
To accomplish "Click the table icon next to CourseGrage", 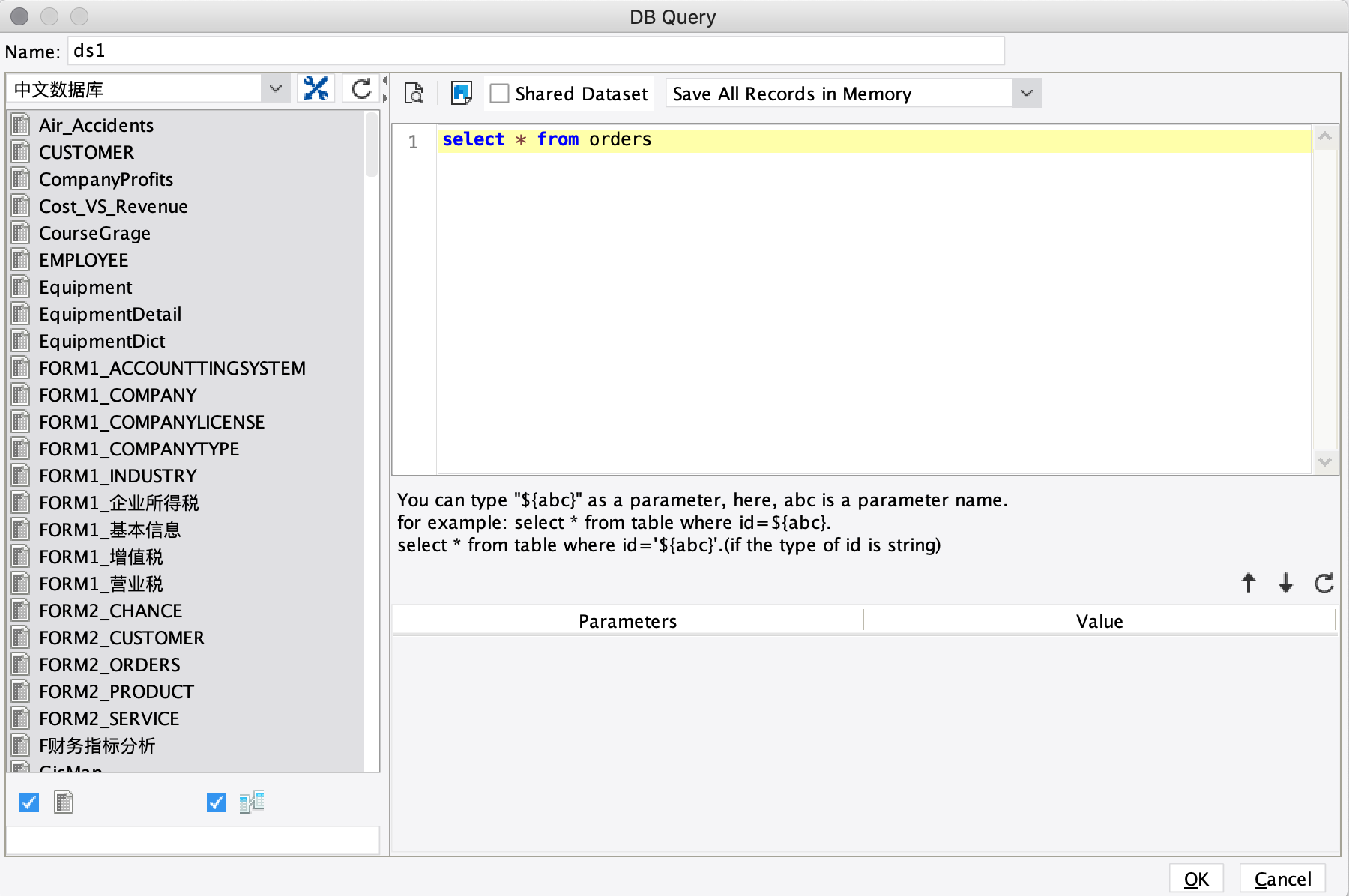I will pyautogui.click(x=21, y=233).
